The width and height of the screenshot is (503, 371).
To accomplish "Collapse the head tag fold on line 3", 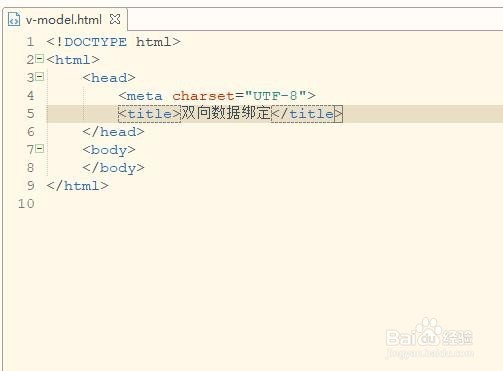I will (x=39, y=77).
